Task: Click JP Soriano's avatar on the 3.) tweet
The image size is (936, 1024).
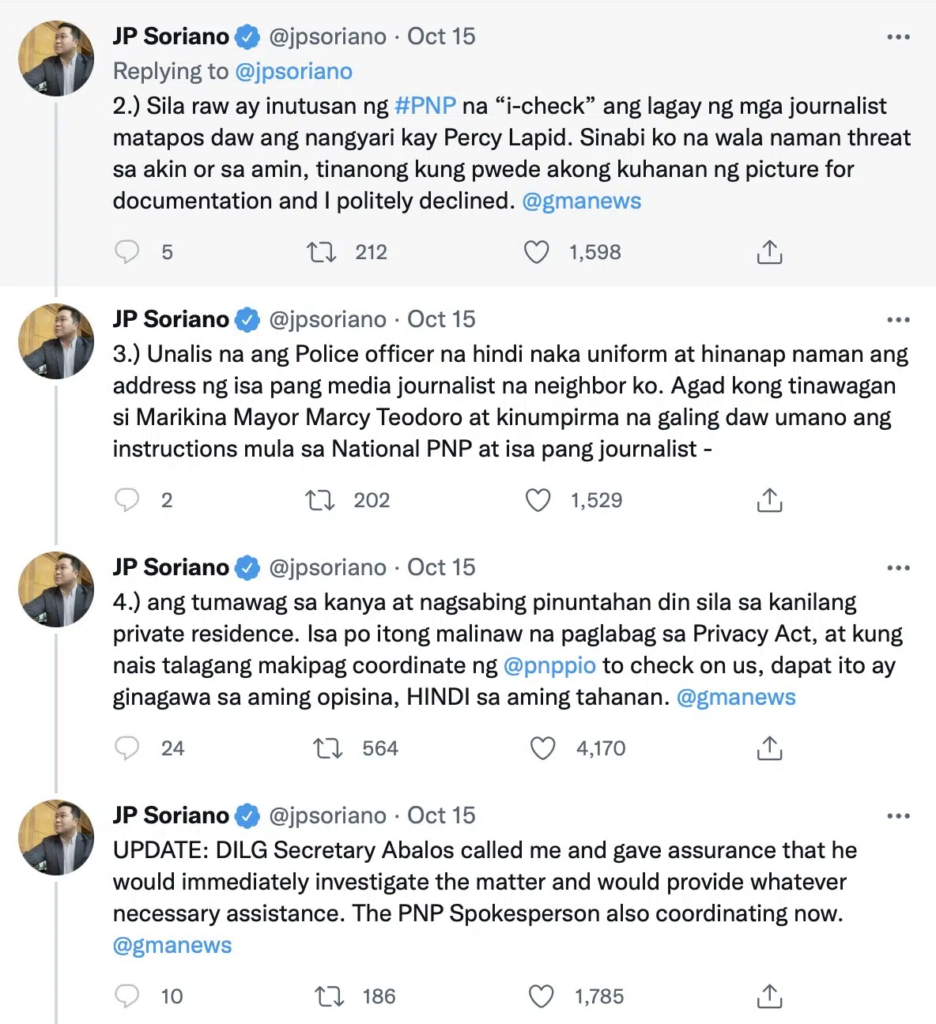Action: coord(56,341)
